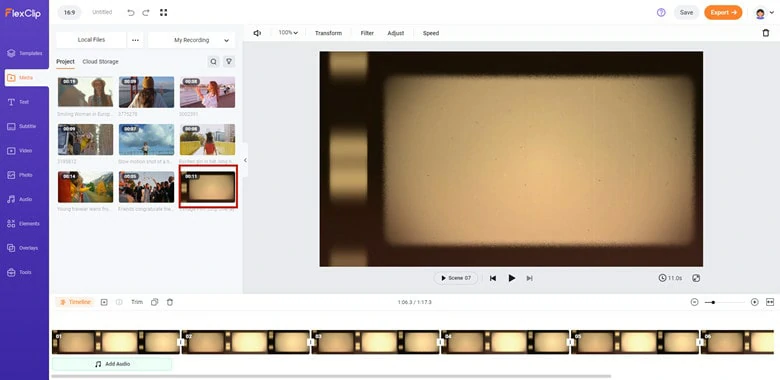780x380 pixels.
Task: Click the undo arrow icon
Action: (x=131, y=12)
